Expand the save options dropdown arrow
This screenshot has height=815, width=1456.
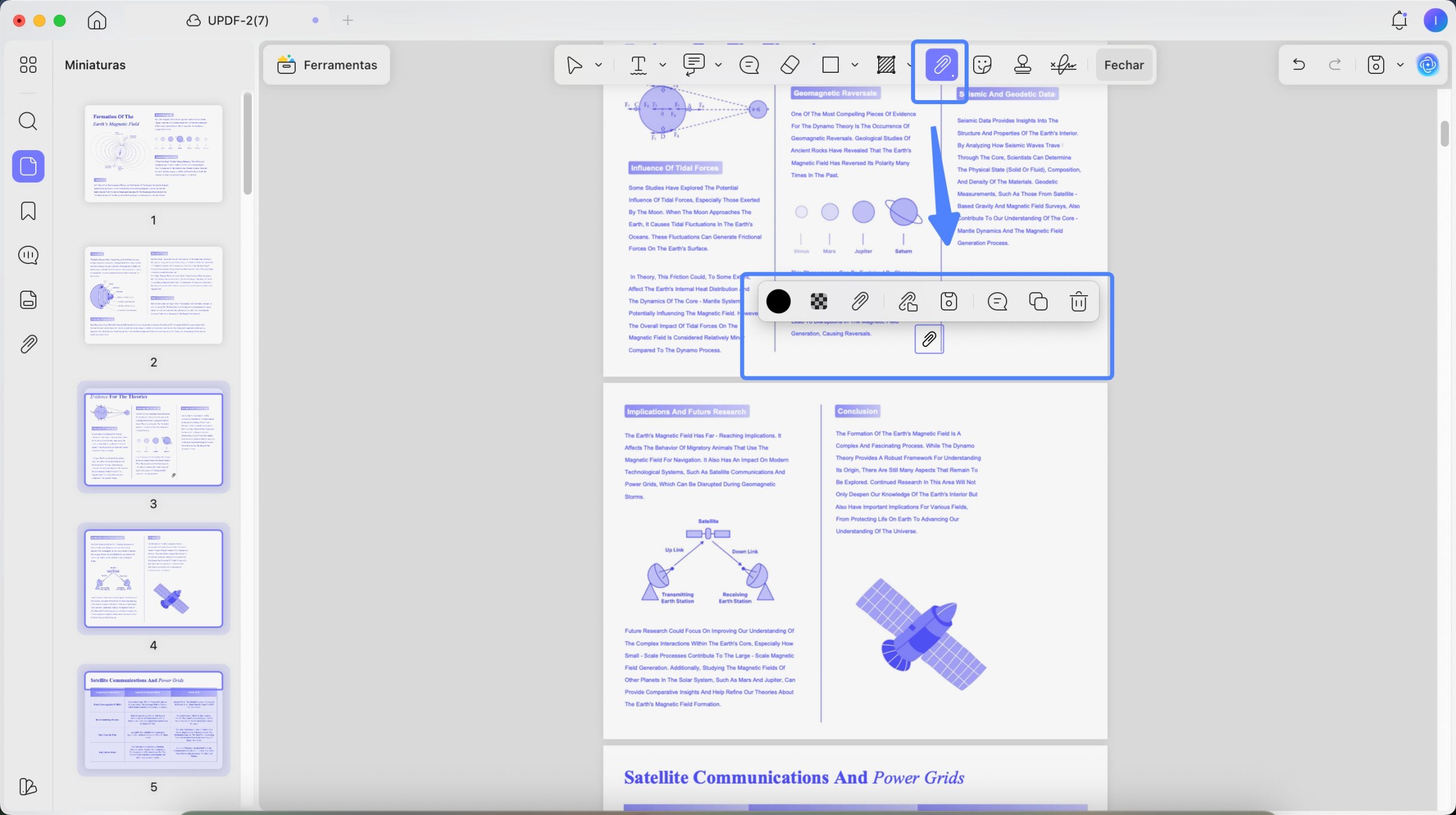(1400, 65)
